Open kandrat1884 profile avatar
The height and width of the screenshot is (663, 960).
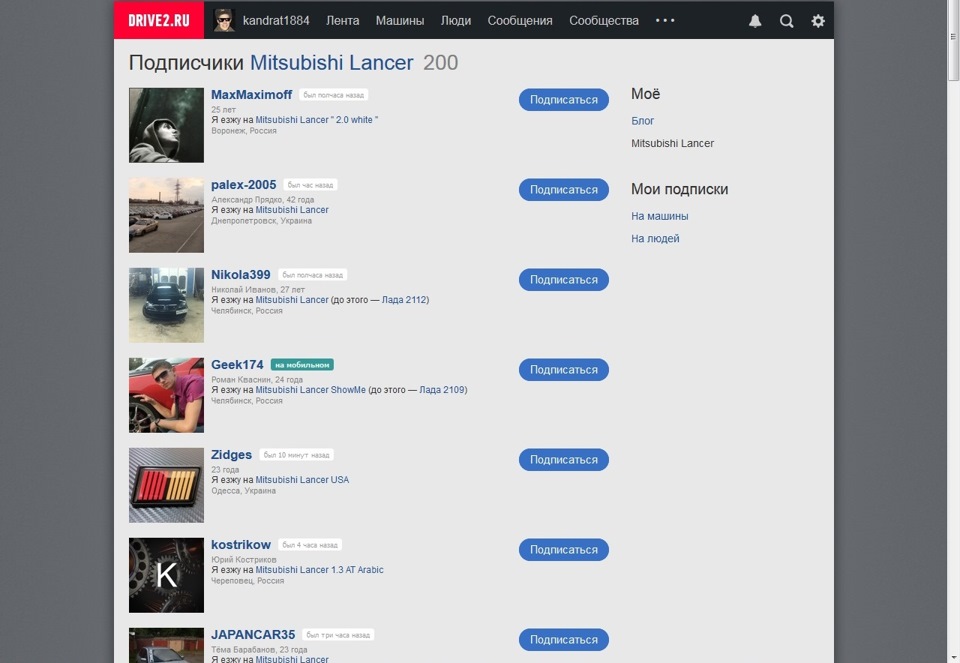click(x=223, y=20)
